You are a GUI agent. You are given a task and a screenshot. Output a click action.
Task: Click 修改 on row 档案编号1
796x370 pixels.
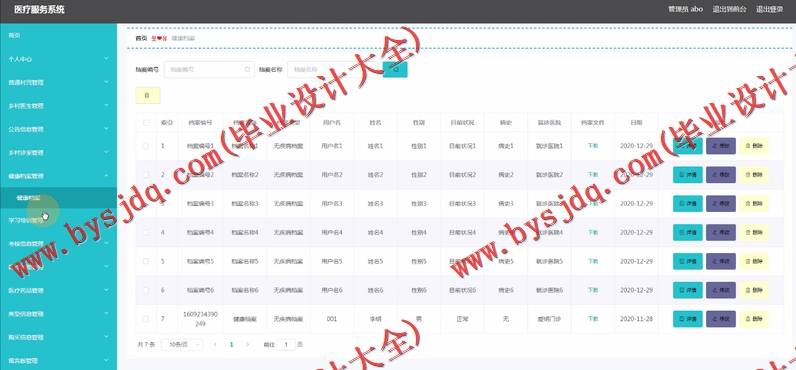click(721, 146)
